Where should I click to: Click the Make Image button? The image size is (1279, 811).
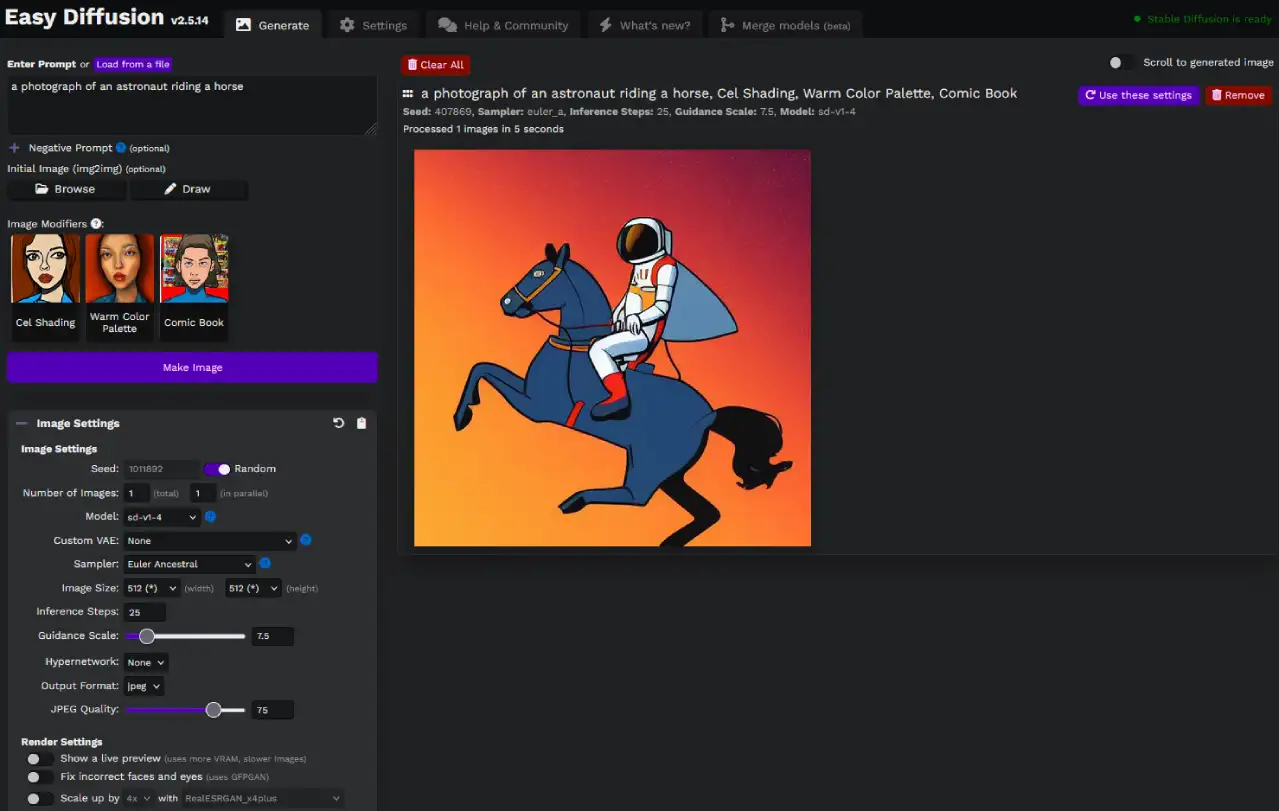point(192,367)
